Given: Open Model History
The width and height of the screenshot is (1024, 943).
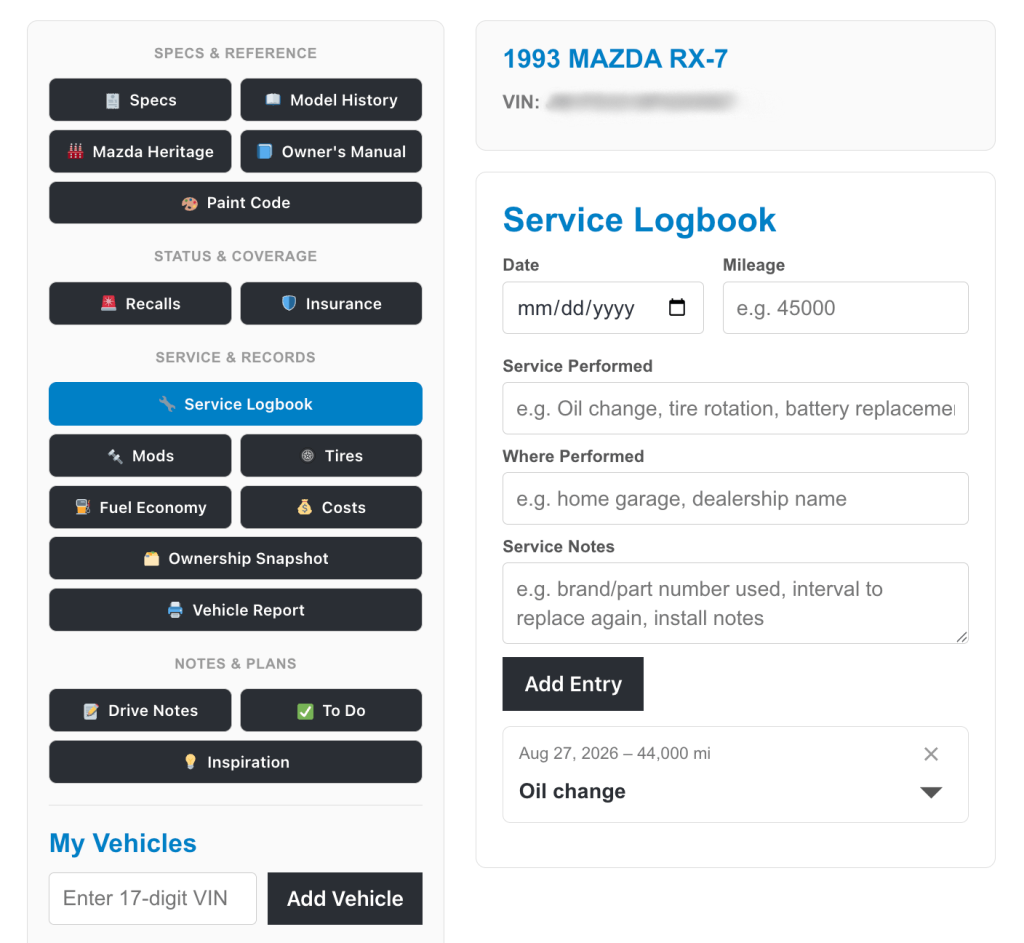Looking at the screenshot, I should coord(331,100).
